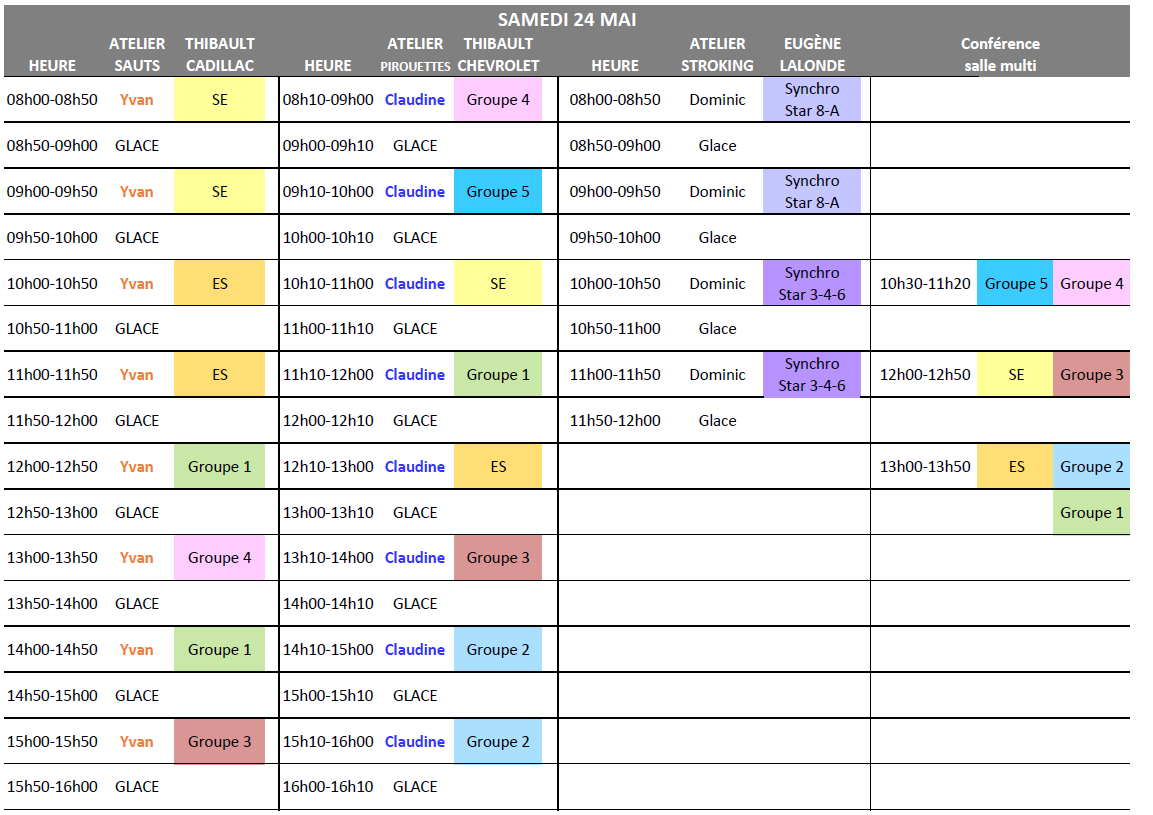Click the ATELIER PIROUETTES header
The width and height of the screenshot is (1153, 815).
point(415,54)
